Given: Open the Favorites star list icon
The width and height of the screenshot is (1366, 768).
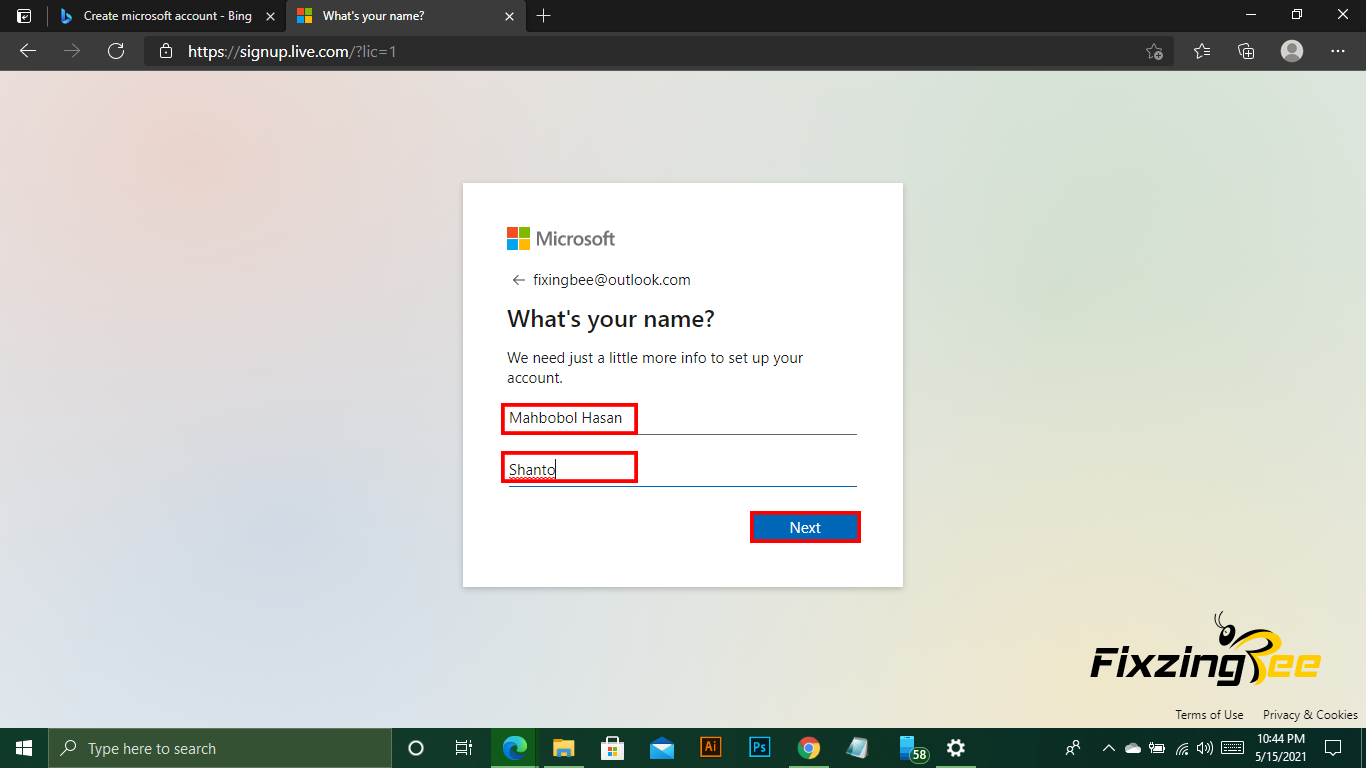Looking at the screenshot, I should [x=1202, y=51].
